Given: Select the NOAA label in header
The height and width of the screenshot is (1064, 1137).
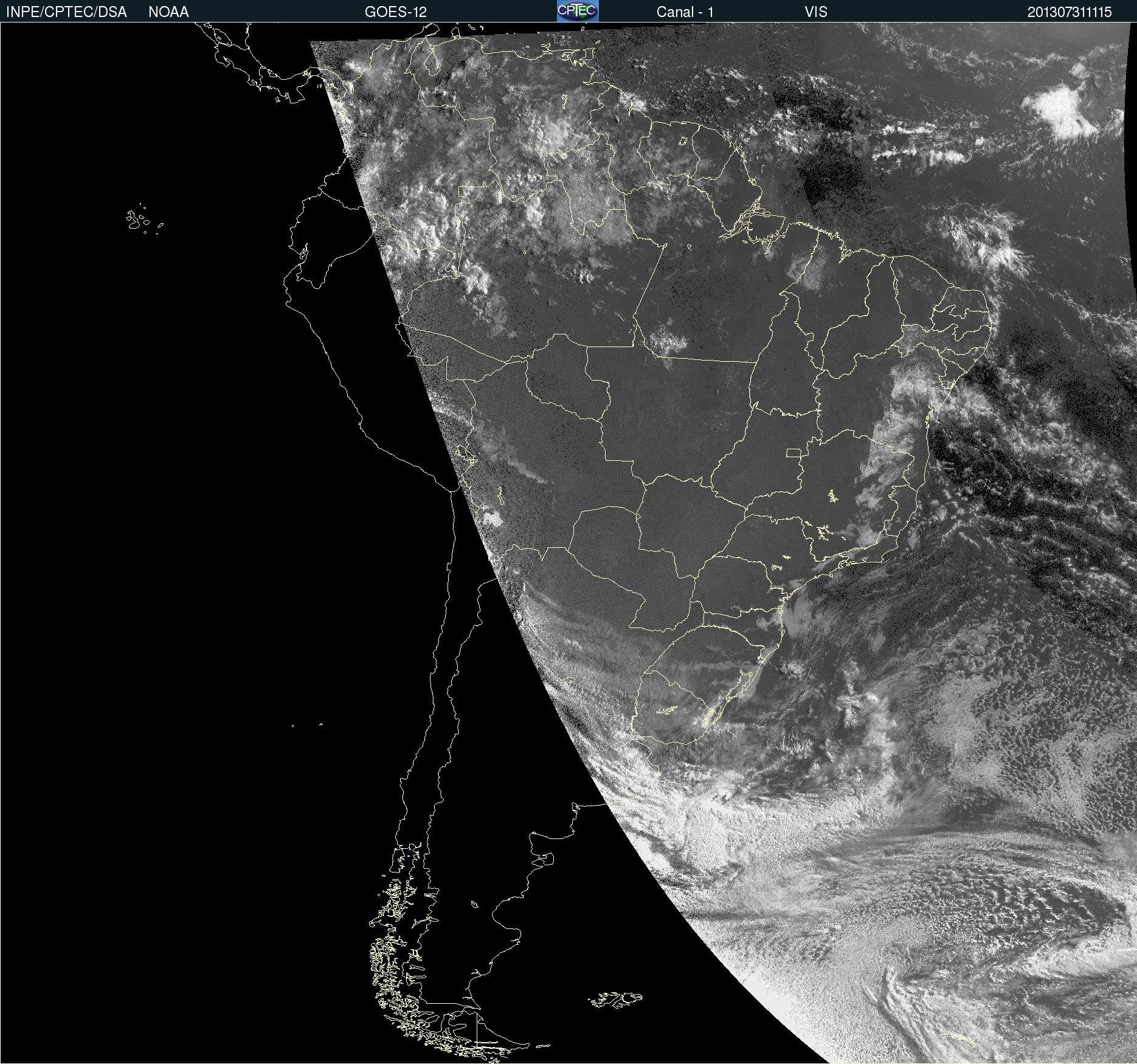Looking at the screenshot, I should tap(168, 12).
